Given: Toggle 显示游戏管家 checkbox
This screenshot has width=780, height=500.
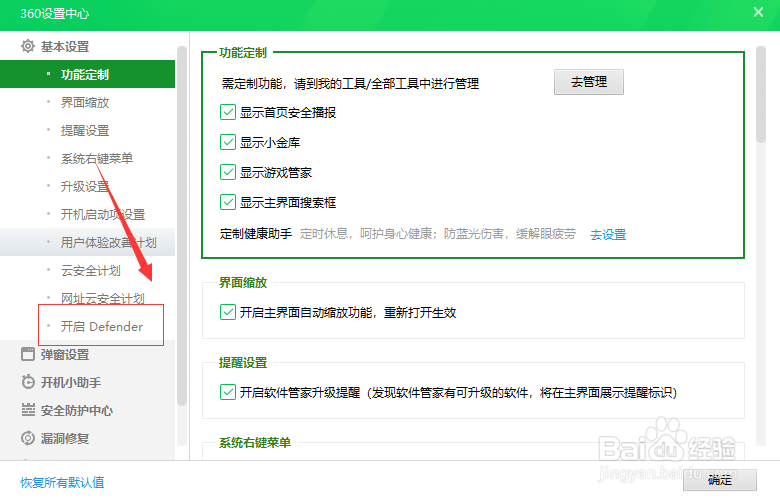Looking at the screenshot, I should (228, 172).
